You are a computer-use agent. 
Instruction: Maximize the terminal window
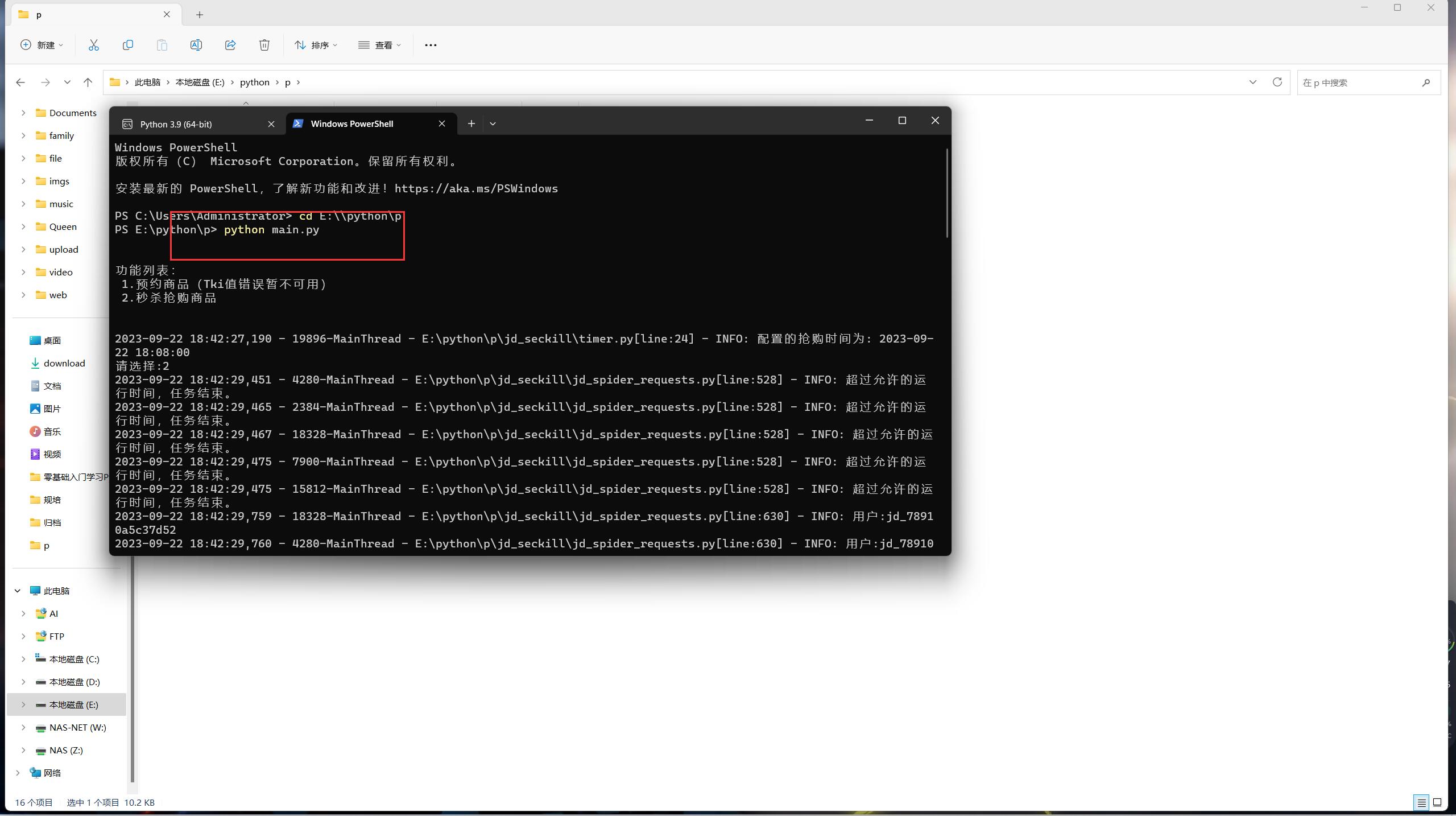pos(902,120)
